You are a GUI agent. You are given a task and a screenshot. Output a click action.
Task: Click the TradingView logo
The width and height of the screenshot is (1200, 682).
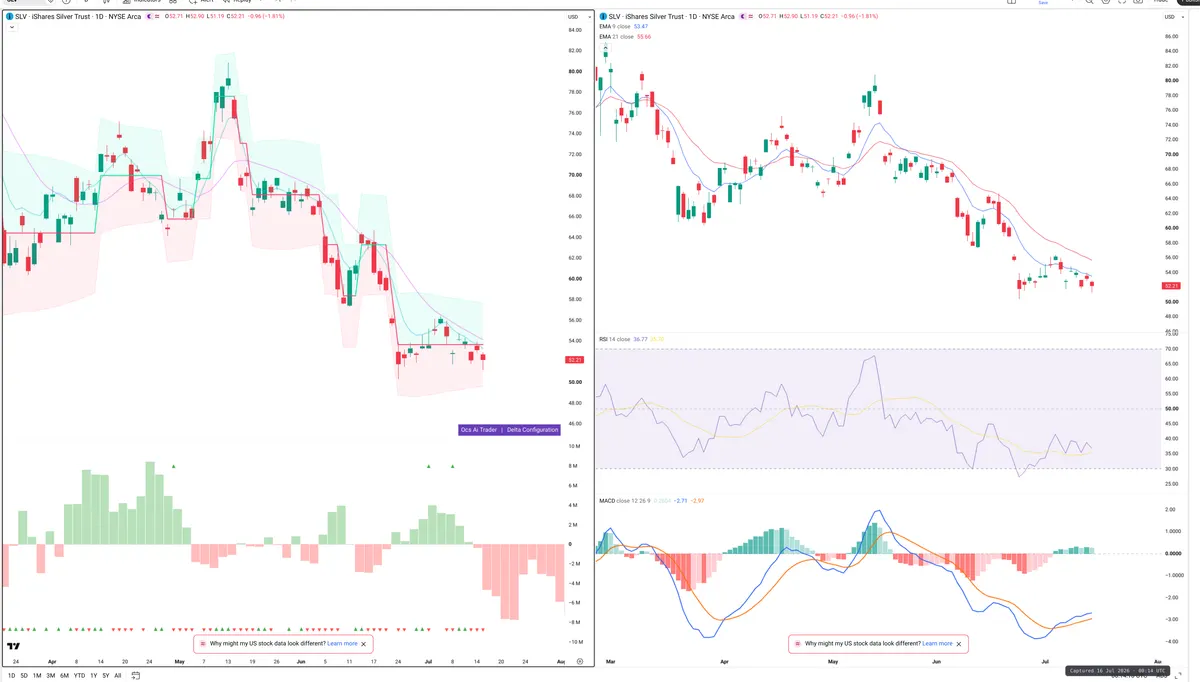pos(14,648)
